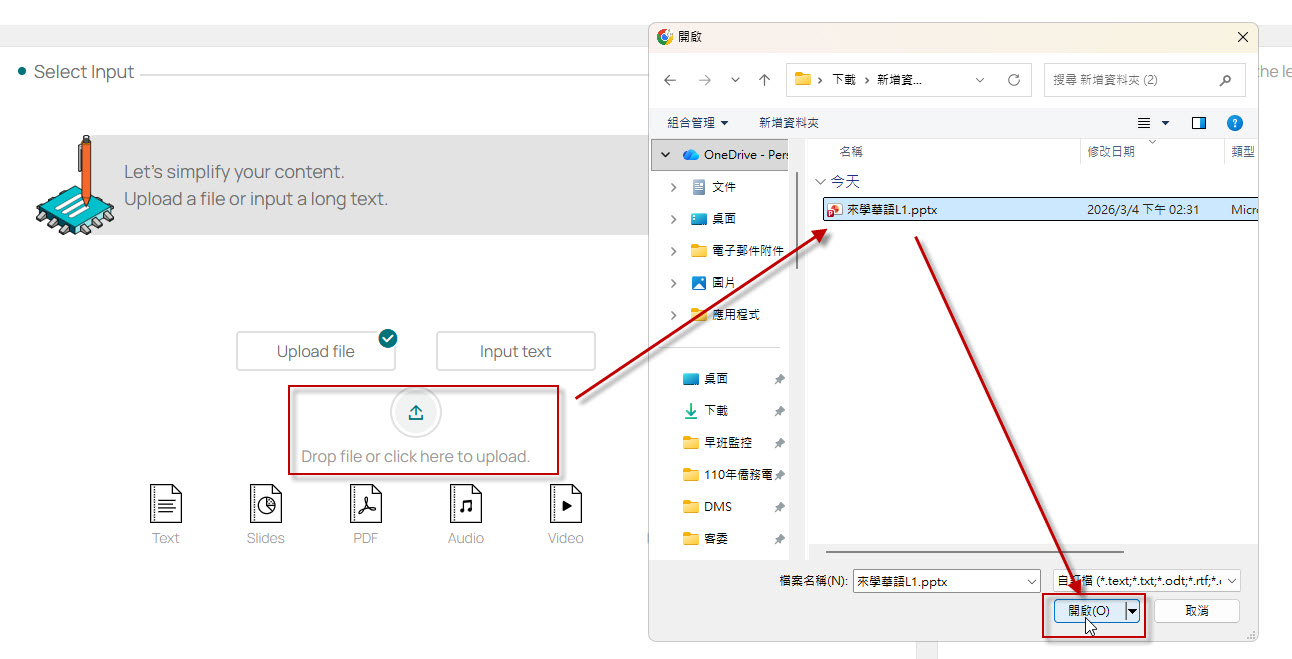Click the dialog's back arrow

(670, 80)
